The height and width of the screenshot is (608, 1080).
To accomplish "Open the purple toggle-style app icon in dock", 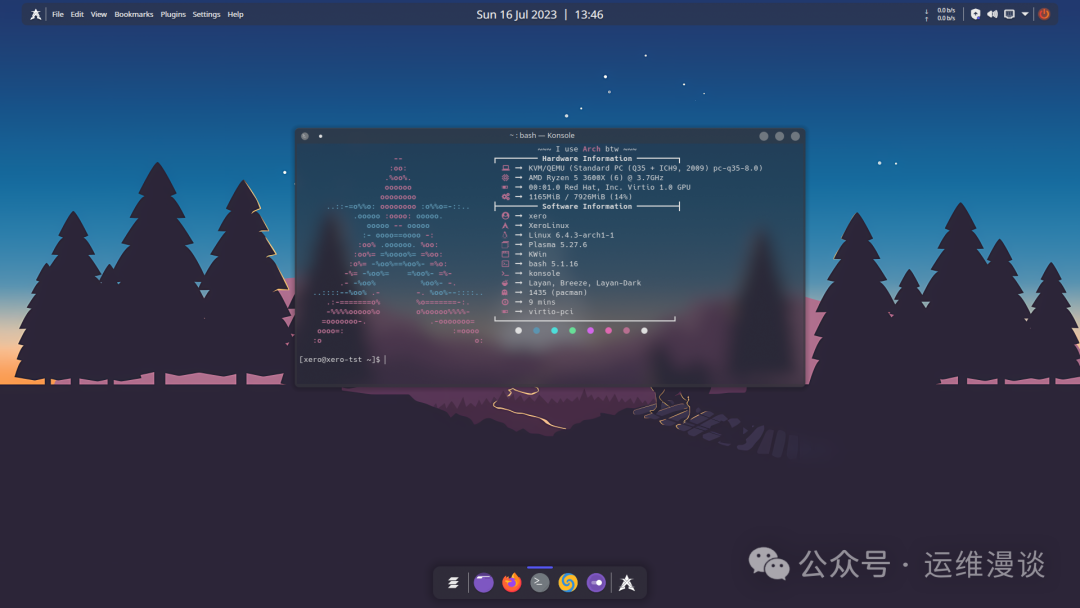I will 595,582.
